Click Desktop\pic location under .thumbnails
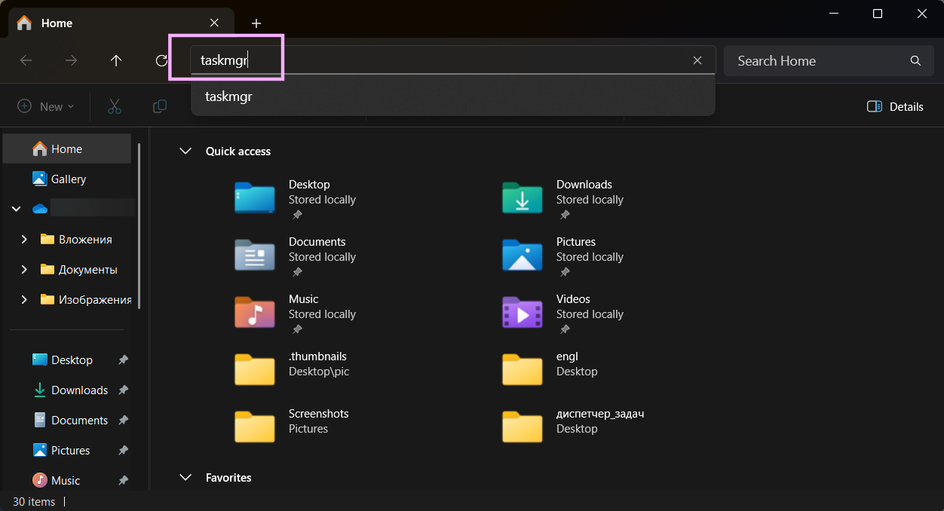Screen dimensions: 944x511 (x=318, y=371)
